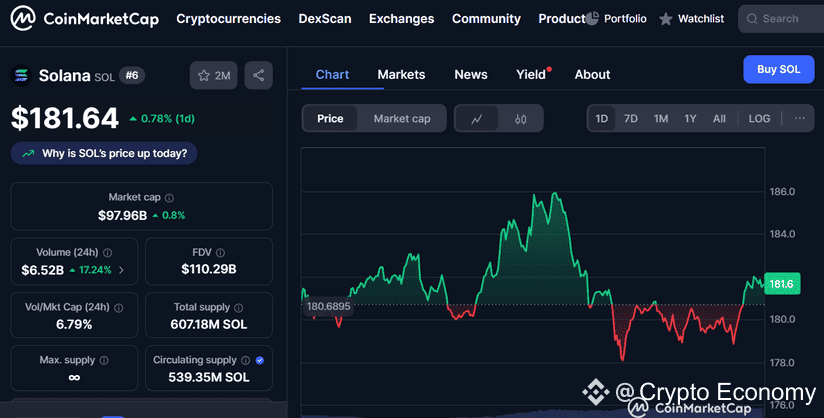Toggle chart to Price view

pyautogui.click(x=330, y=119)
